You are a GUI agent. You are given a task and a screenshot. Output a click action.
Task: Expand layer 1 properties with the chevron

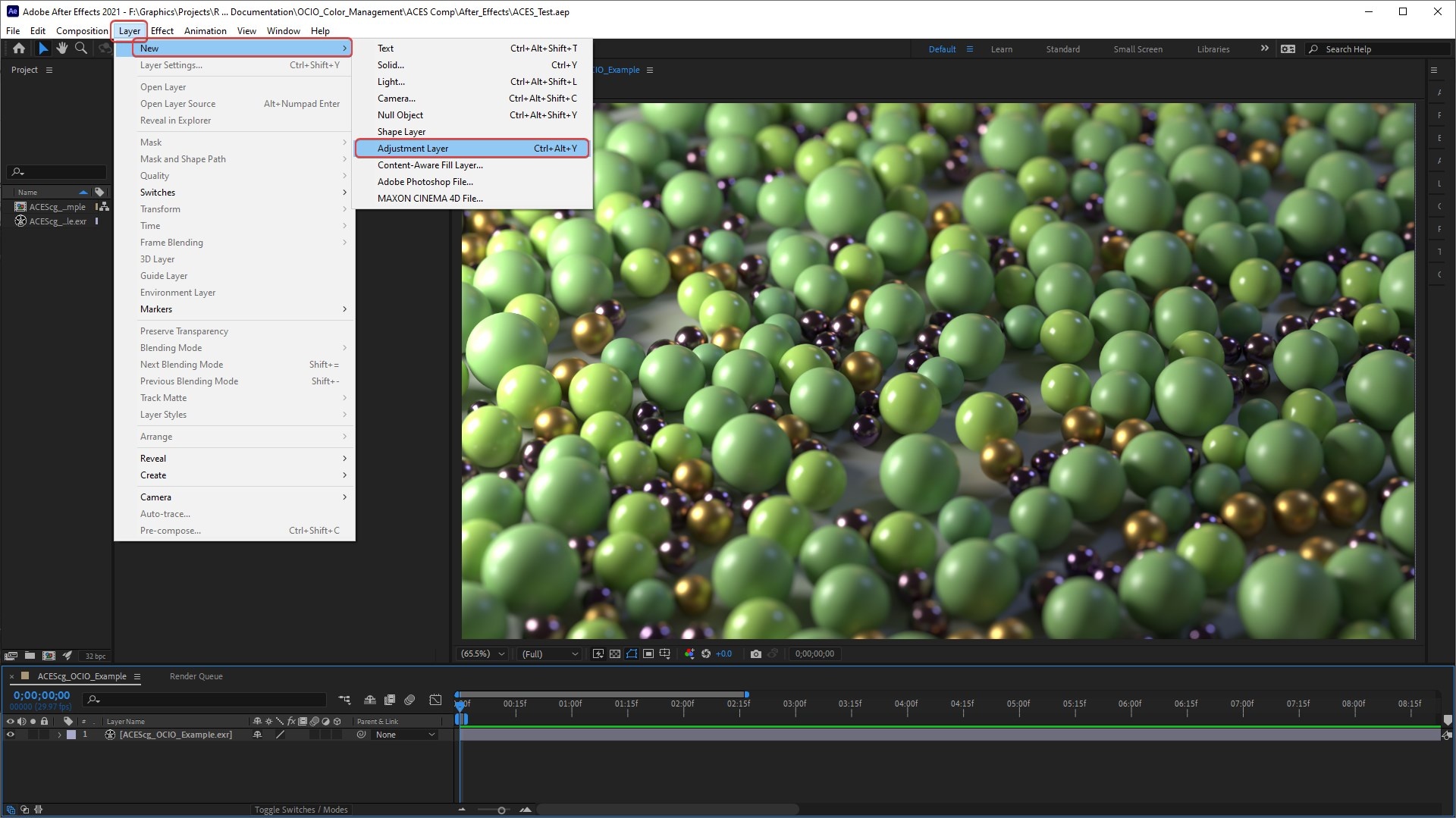[59, 735]
